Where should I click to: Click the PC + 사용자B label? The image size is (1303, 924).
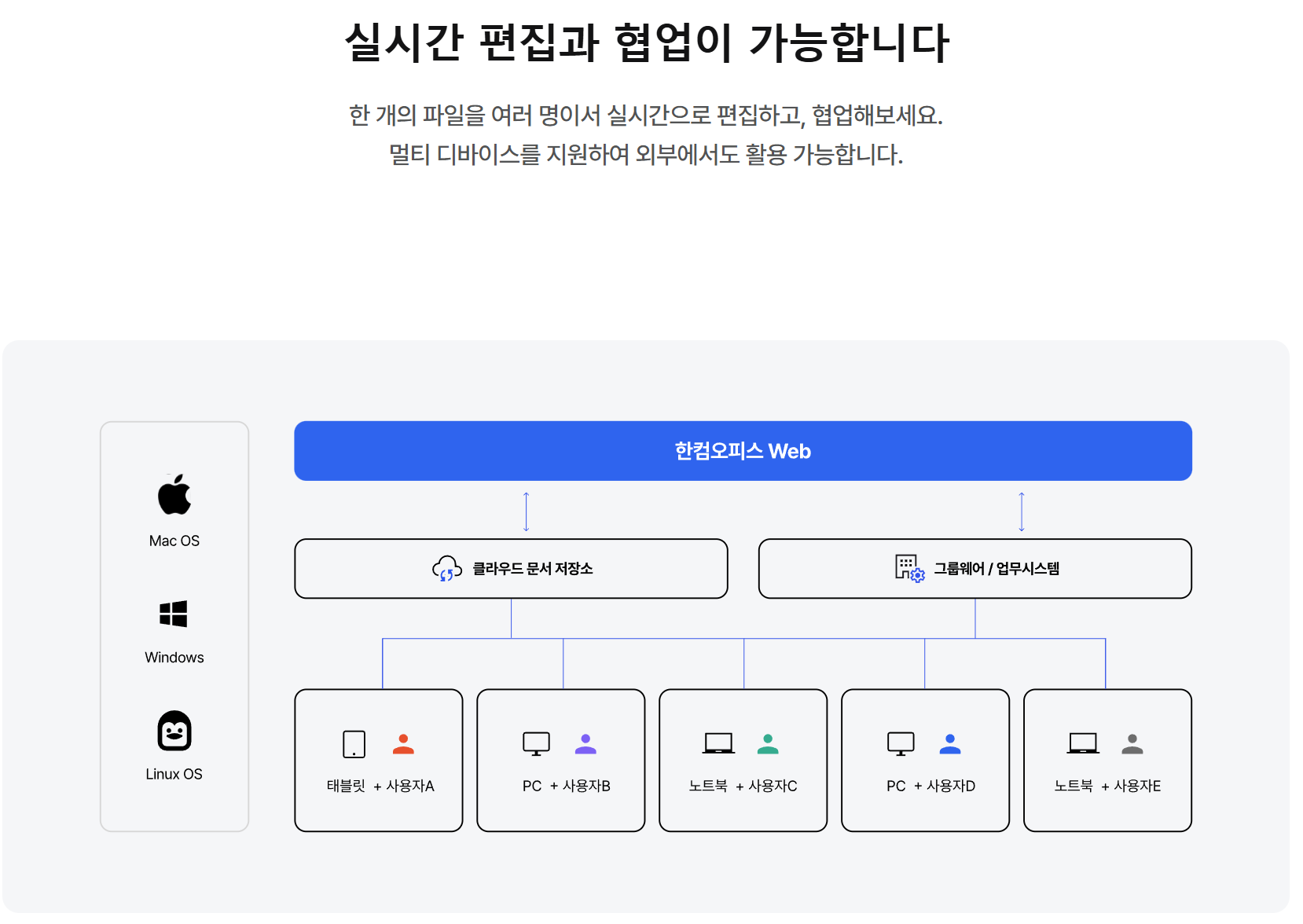(567, 786)
